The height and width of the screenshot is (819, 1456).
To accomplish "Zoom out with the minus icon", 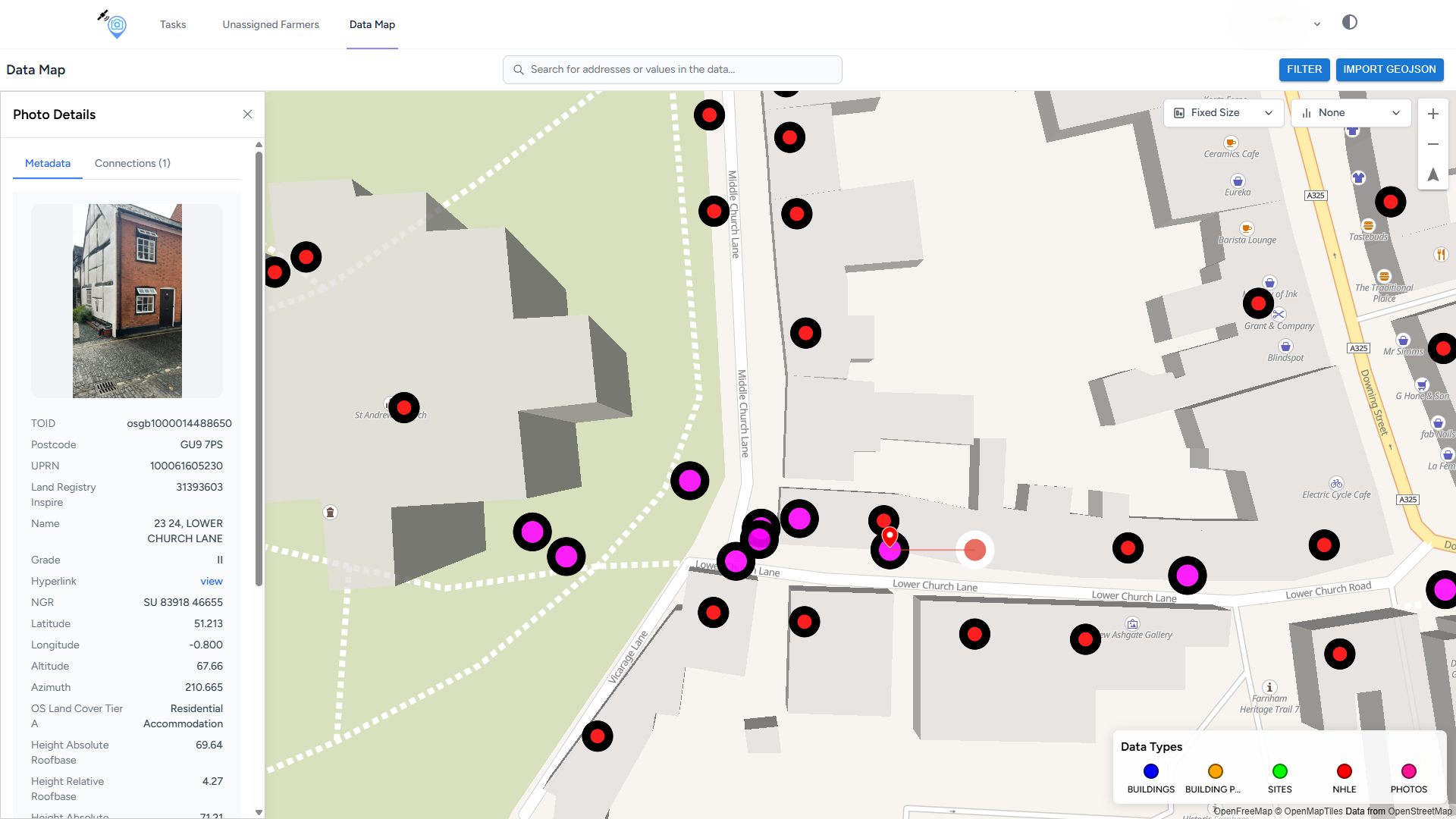I will [x=1432, y=144].
